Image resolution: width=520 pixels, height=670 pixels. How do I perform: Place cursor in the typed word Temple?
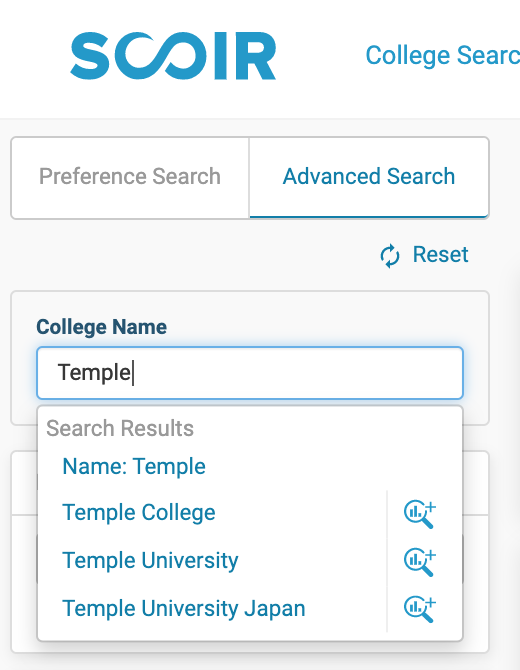point(94,373)
